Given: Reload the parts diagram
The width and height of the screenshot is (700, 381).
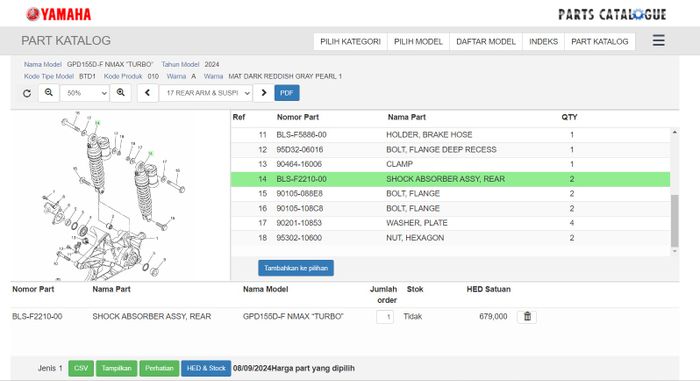Looking at the screenshot, I should 27,93.
